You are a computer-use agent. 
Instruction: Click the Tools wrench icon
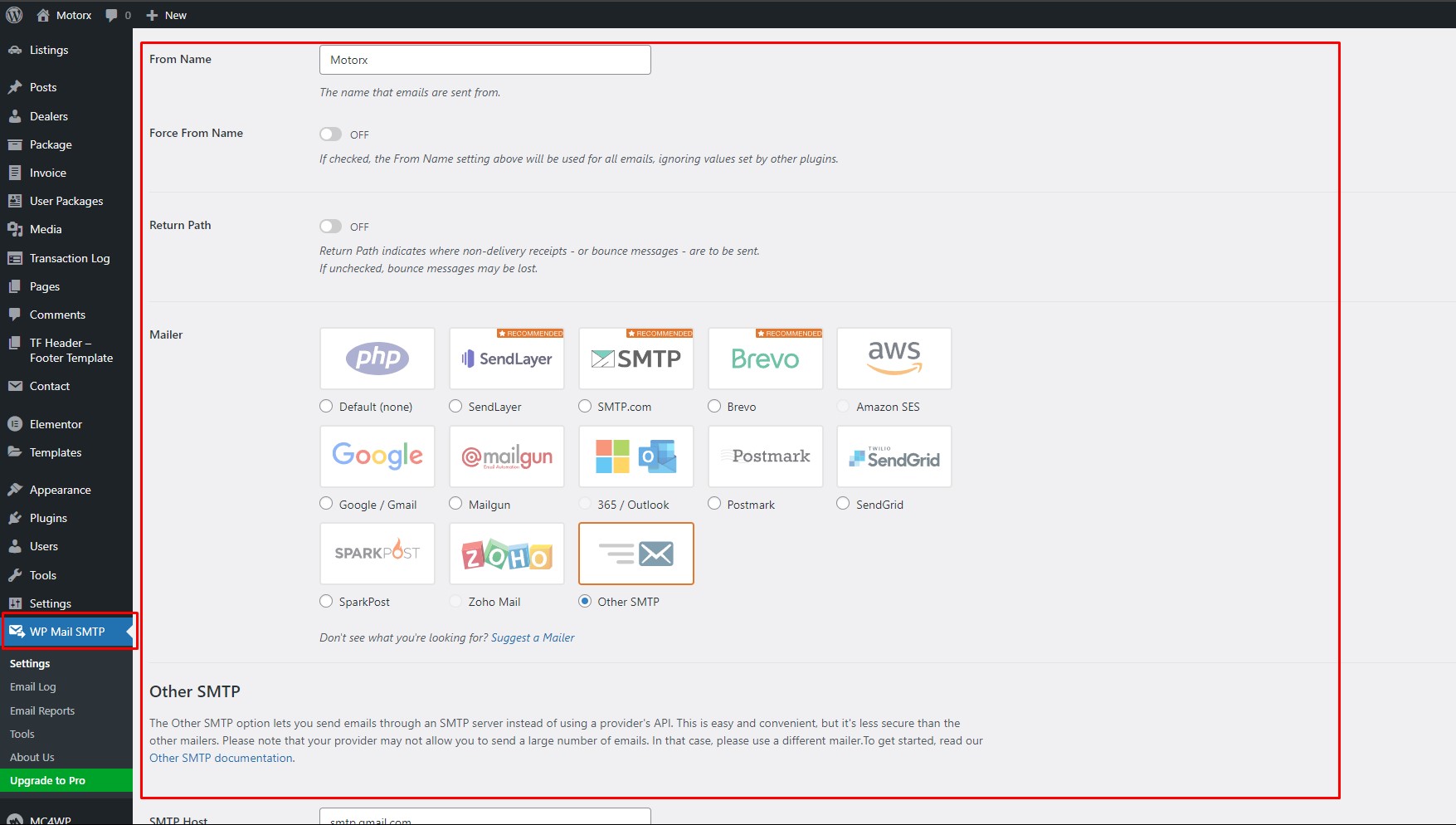coord(15,575)
